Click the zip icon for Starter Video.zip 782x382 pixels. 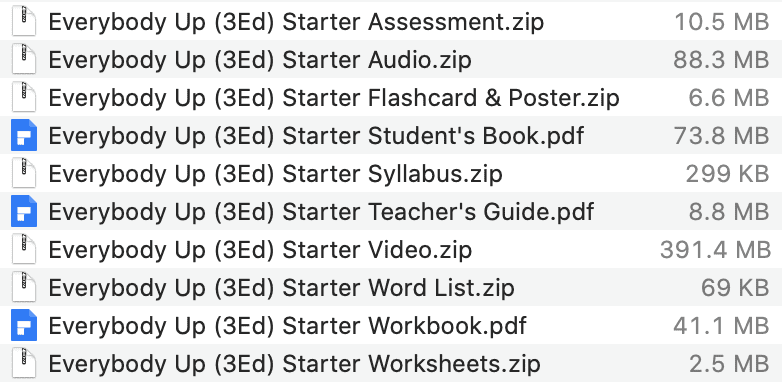pos(24,249)
